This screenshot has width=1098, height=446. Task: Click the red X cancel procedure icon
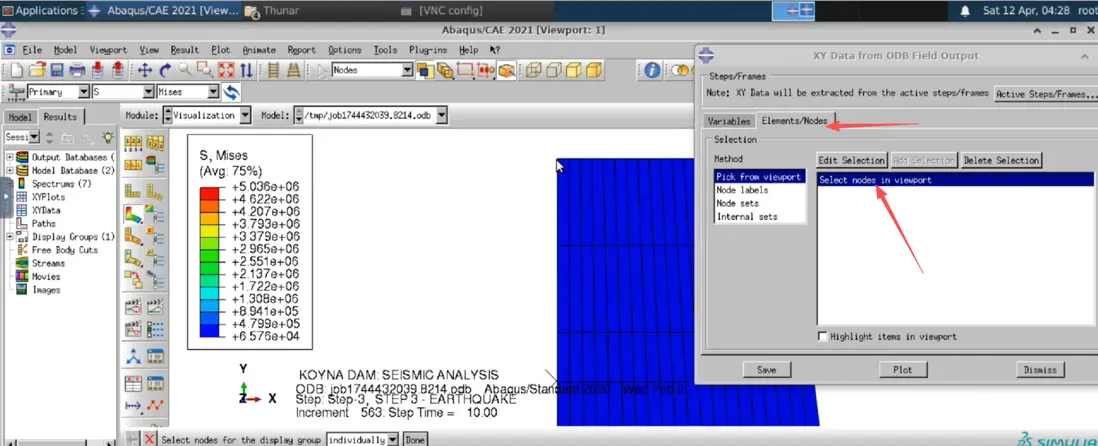[149, 439]
